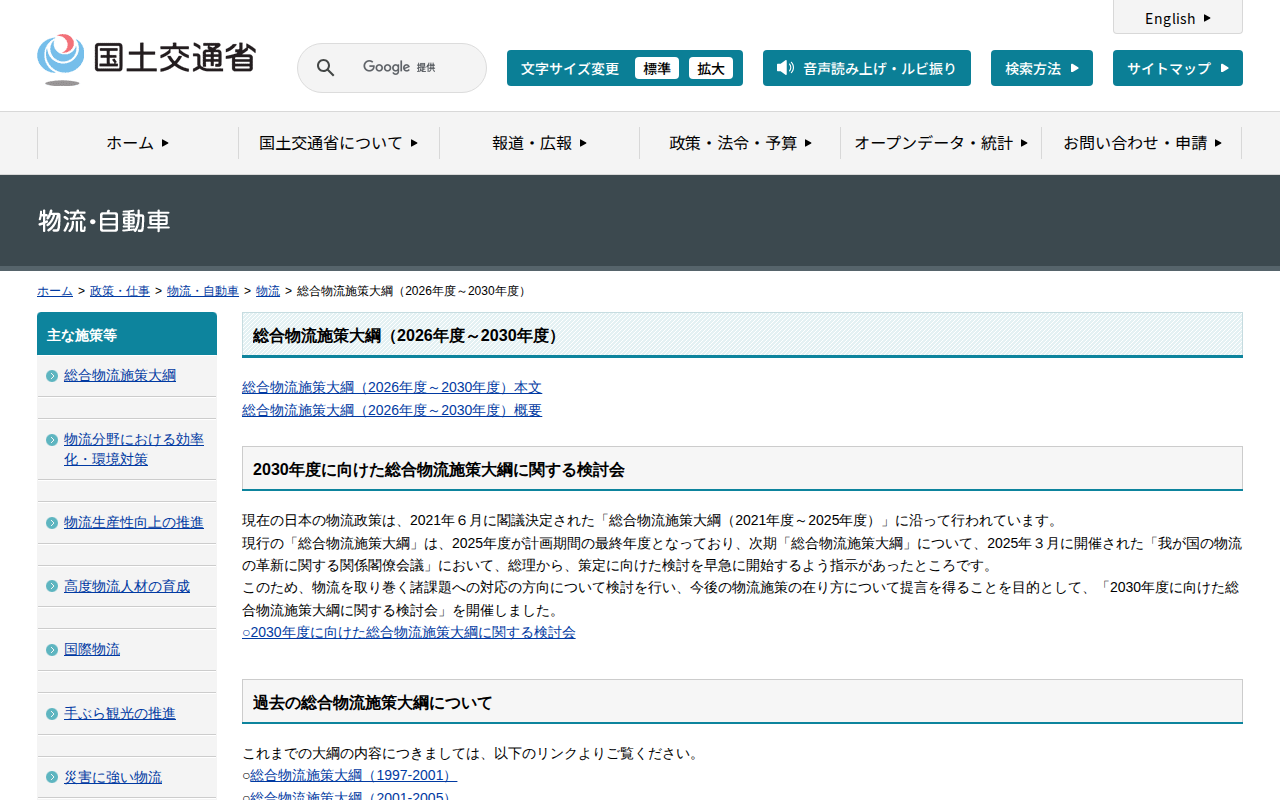Click the MLIT logo in the header
This screenshot has height=800, width=1280.
point(147,59)
